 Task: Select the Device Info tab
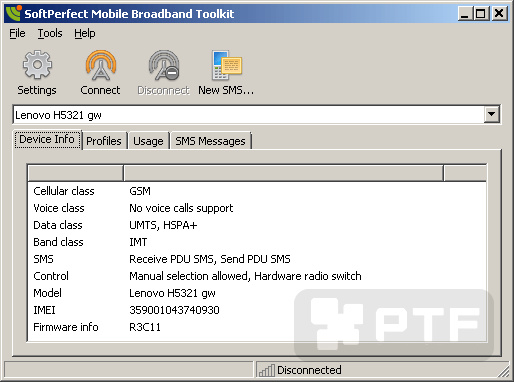coord(47,139)
